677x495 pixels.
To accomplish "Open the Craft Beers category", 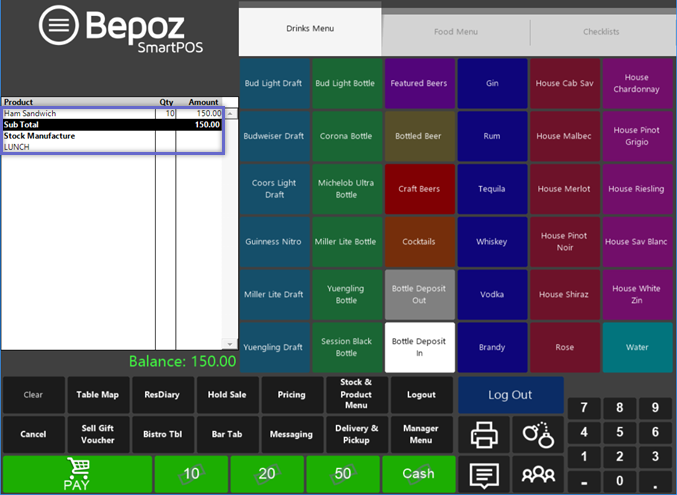I will point(419,189).
